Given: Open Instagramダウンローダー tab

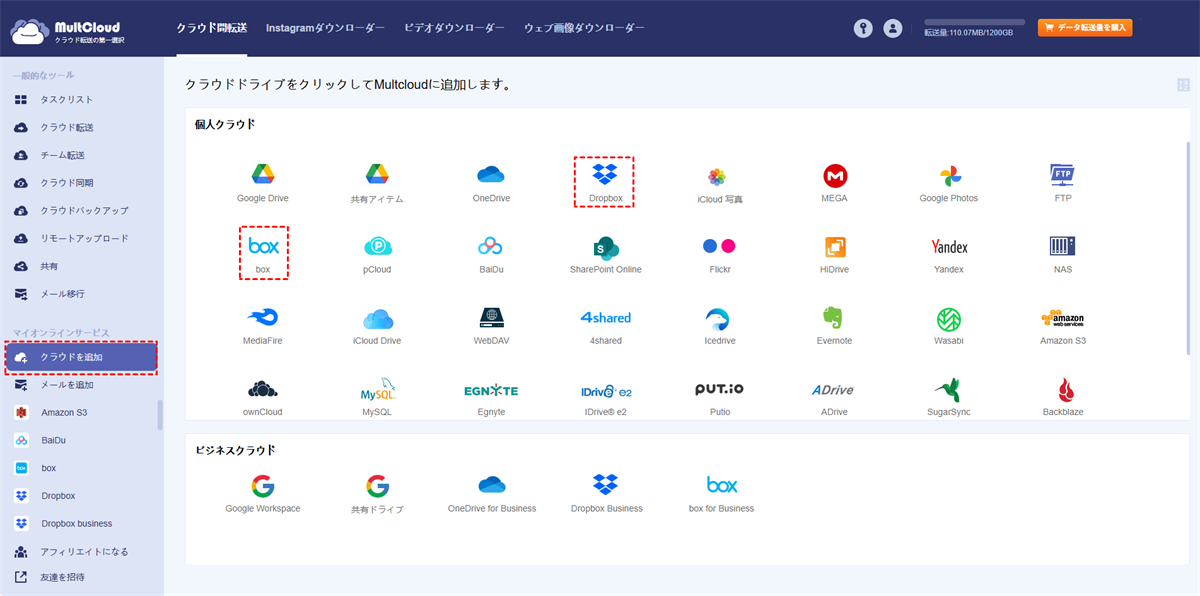Looking at the screenshot, I should (325, 28).
